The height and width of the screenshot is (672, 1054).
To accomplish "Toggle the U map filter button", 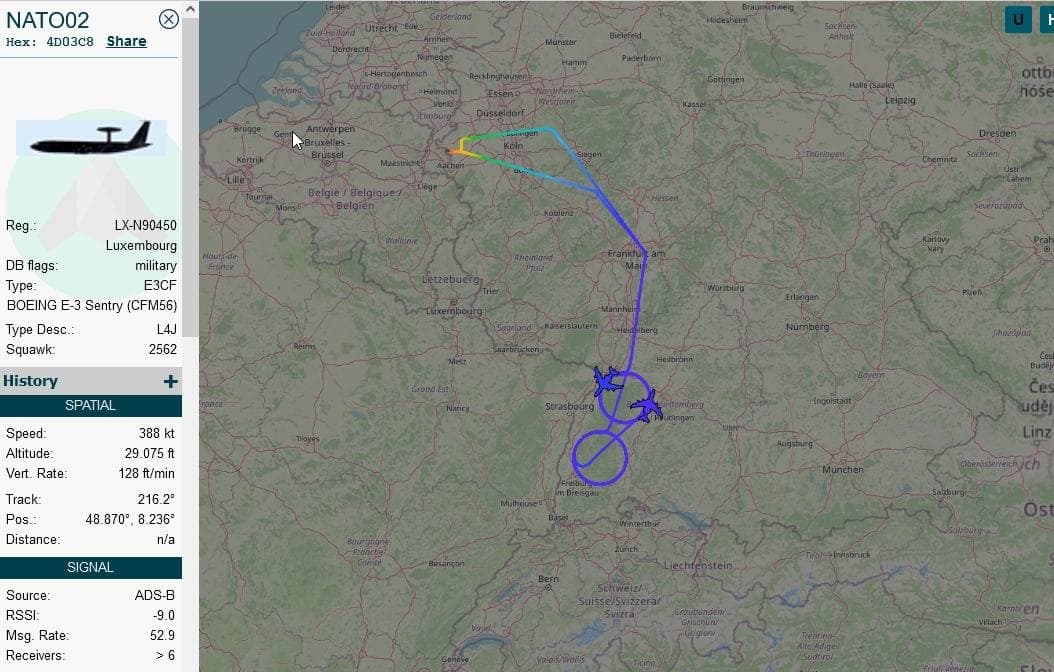I will (x=1018, y=19).
